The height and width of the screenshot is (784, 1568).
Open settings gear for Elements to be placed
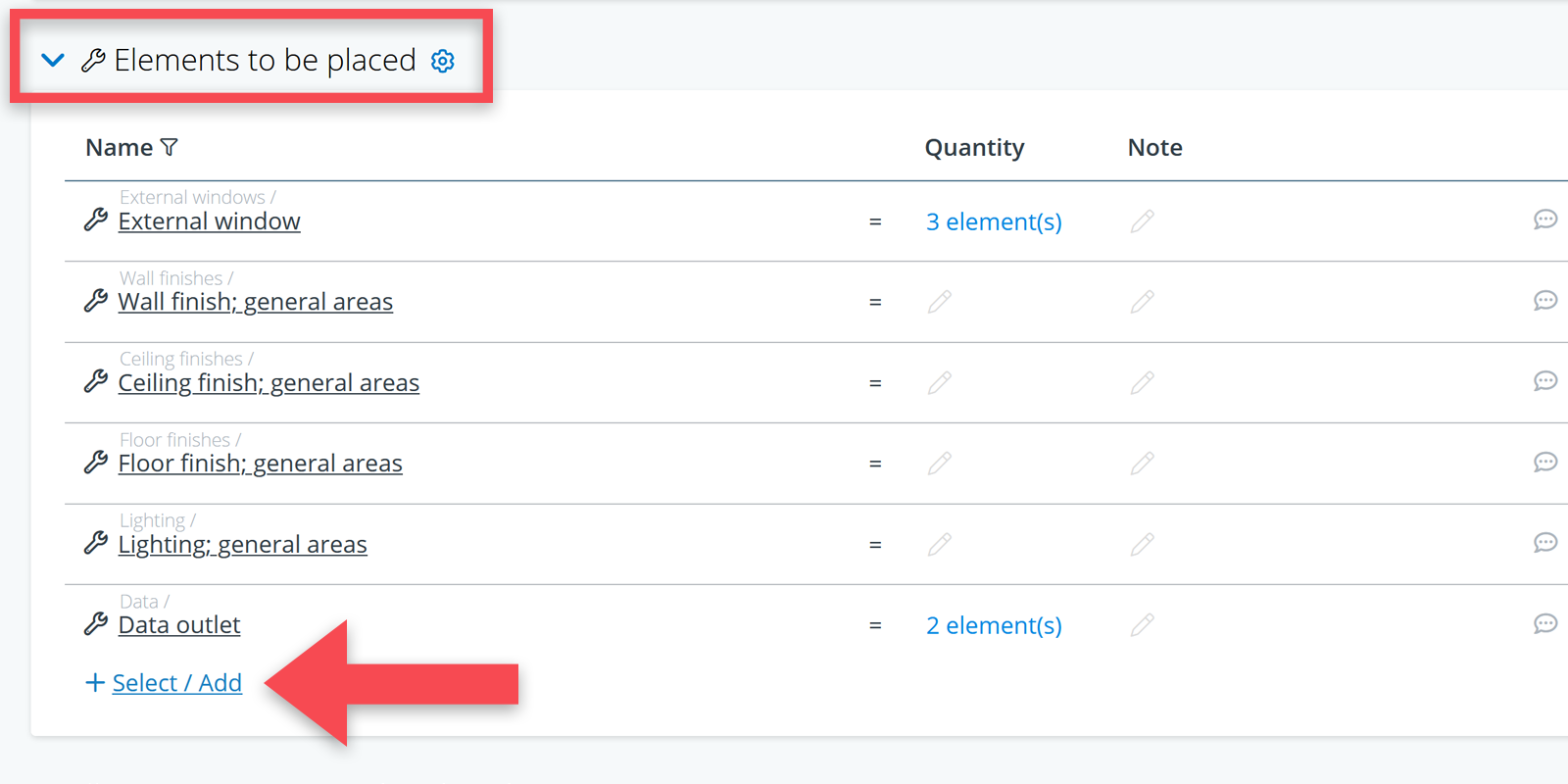pyautogui.click(x=443, y=61)
